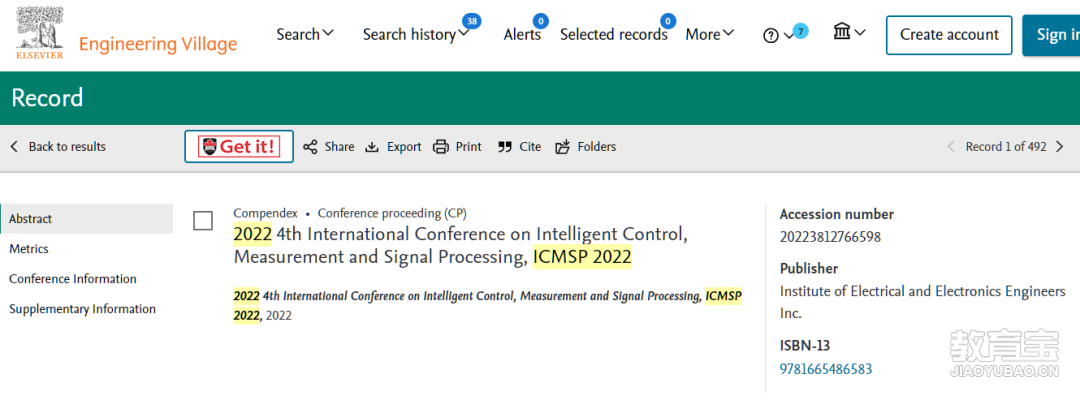The height and width of the screenshot is (400, 1080).
Task: Open the ISBN-13 9781665486583 link
Action: tap(826, 369)
